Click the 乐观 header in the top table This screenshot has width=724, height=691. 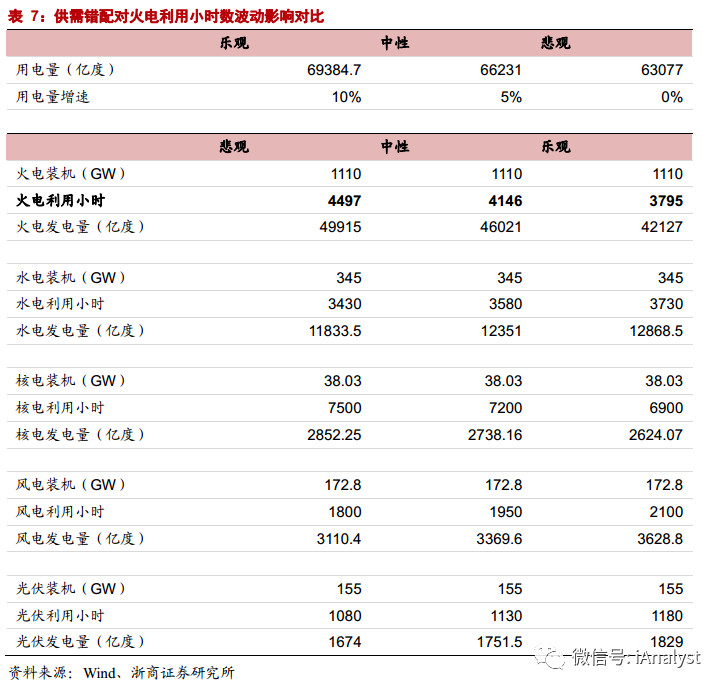(234, 44)
